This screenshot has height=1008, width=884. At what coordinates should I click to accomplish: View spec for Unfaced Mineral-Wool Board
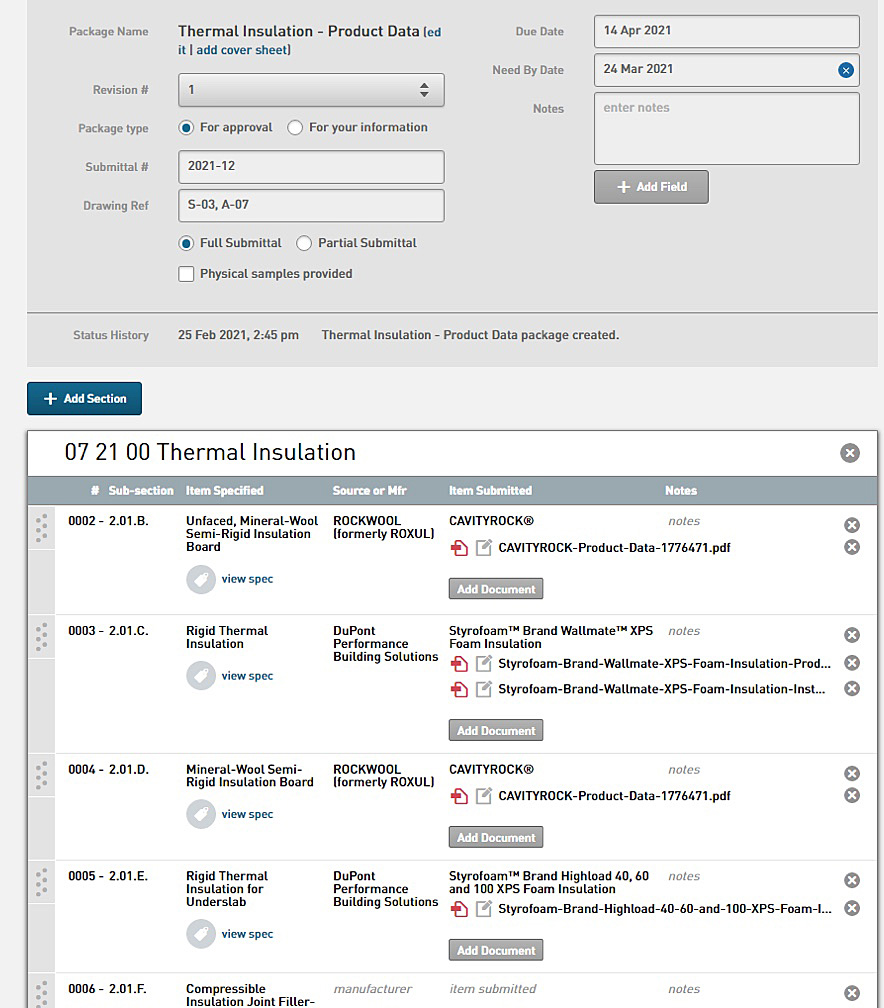click(248, 579)
